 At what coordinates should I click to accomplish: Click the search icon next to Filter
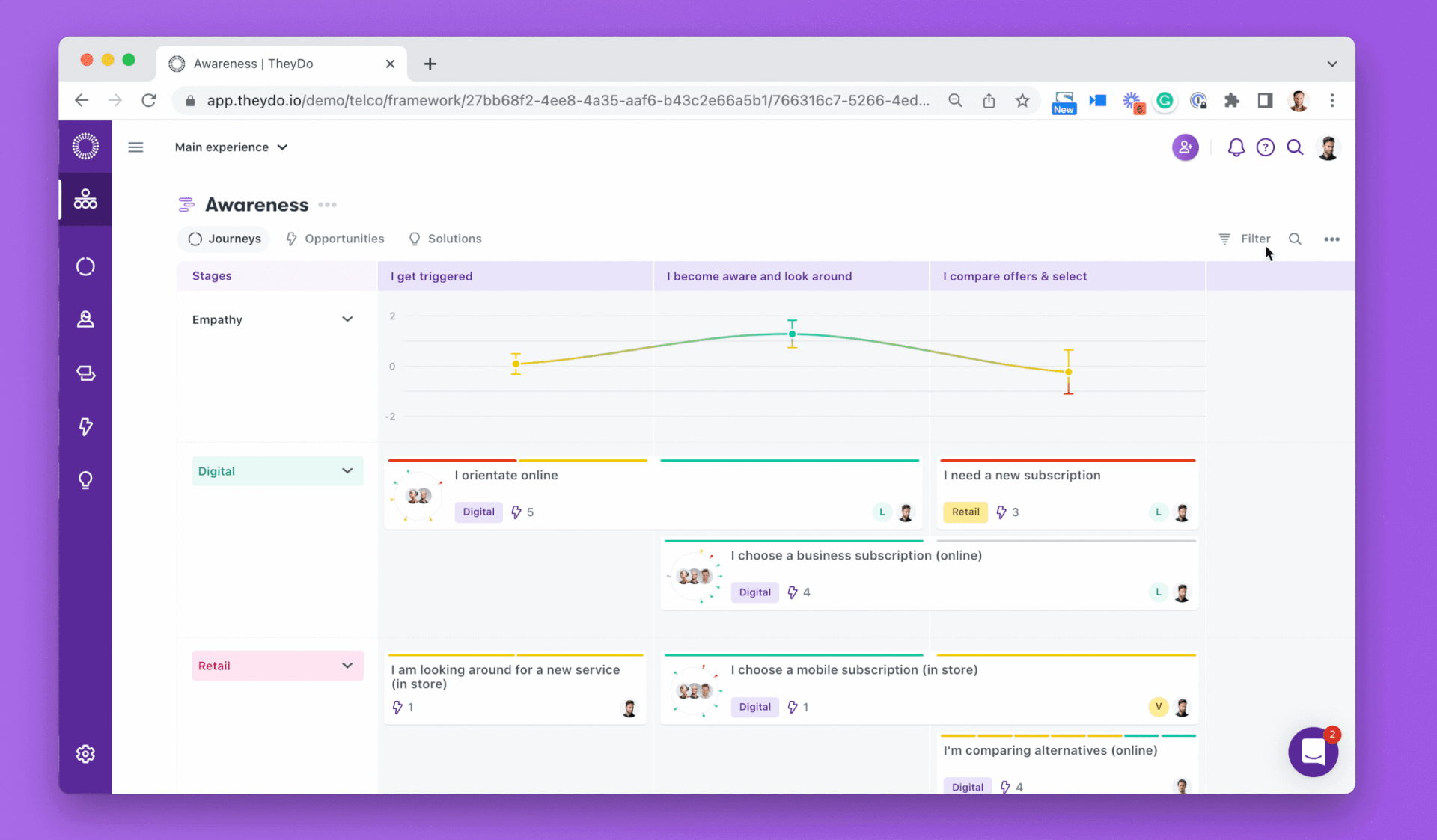pos(1295,239)
